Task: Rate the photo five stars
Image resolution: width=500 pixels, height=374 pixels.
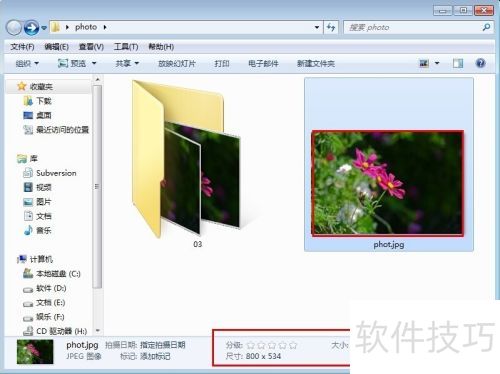Action: click(x=293, y=345)
